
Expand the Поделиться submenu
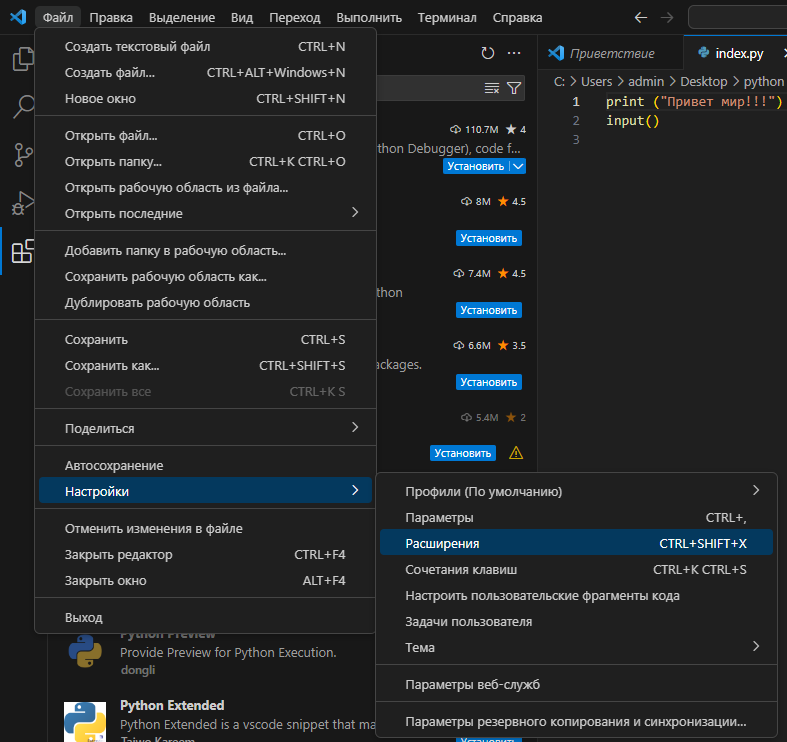pos(205,429)
